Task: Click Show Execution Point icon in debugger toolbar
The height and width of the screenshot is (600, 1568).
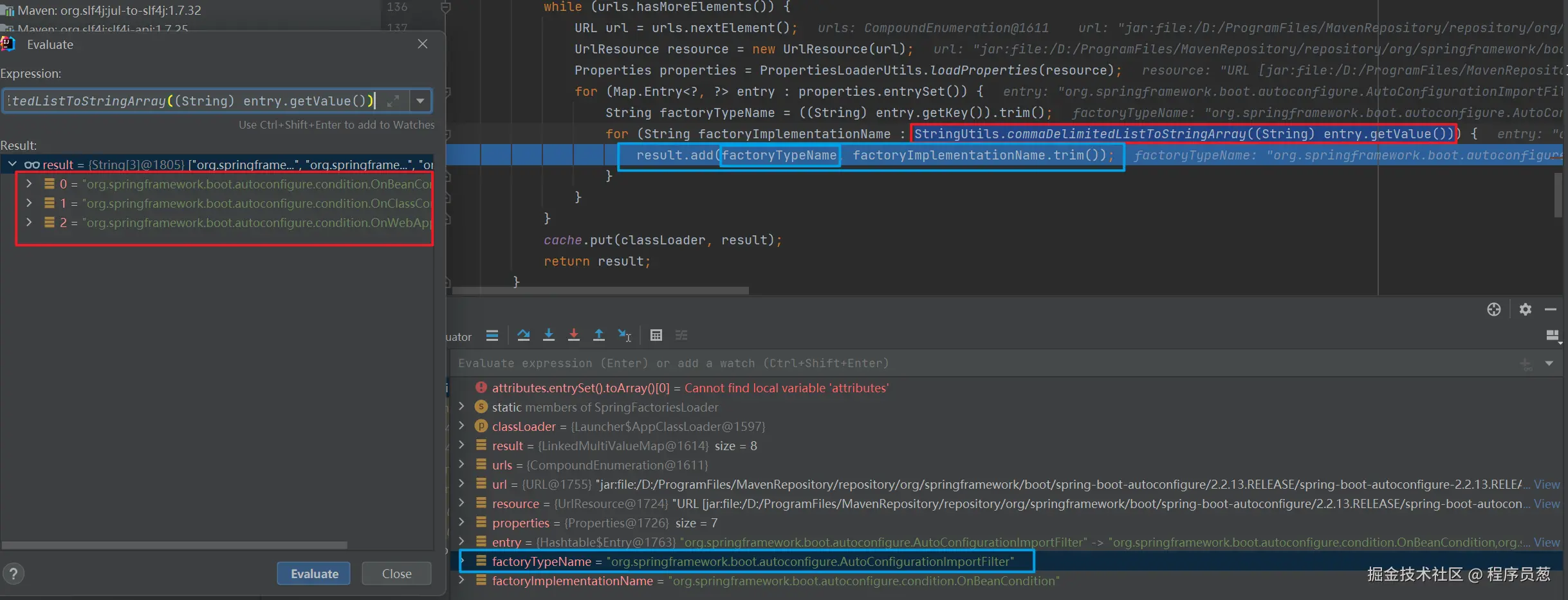Action: pyautogui.click(x=492, y=335)
